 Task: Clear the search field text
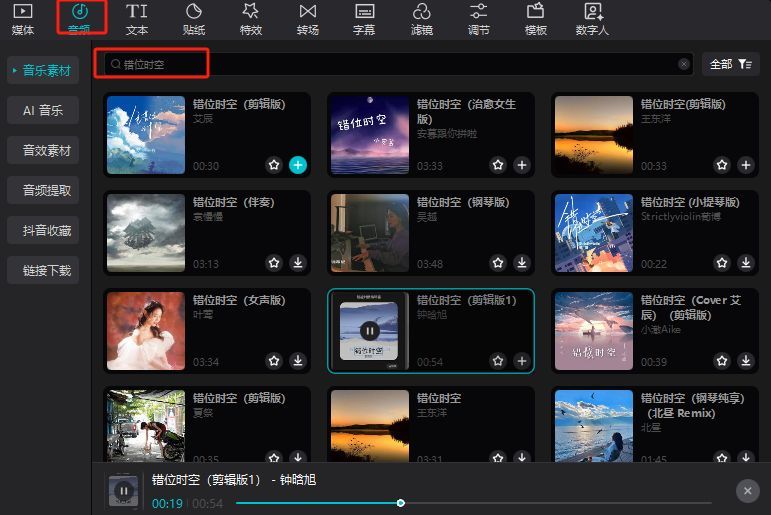(x=683, y=64)
